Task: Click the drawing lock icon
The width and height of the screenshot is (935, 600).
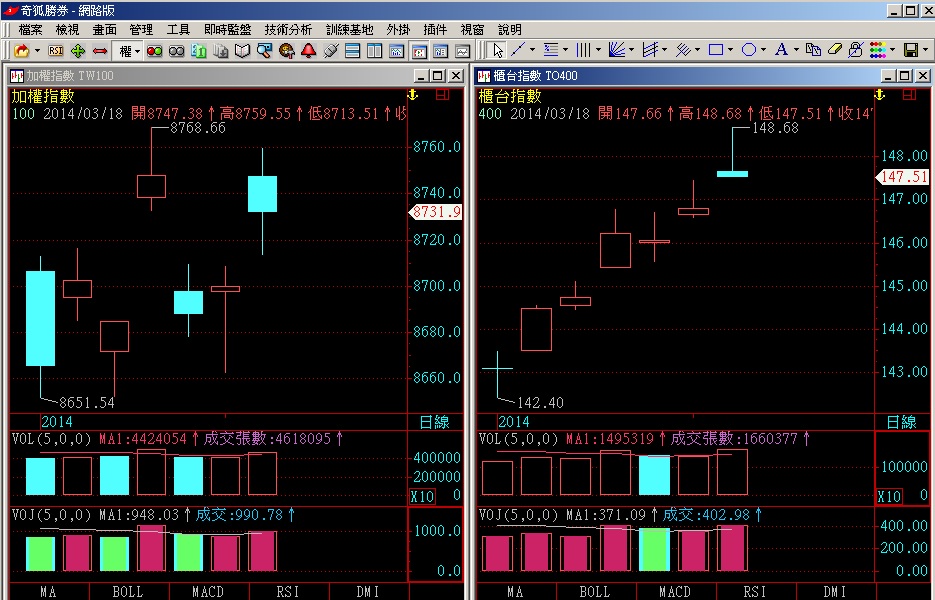Action: [856, 50]
